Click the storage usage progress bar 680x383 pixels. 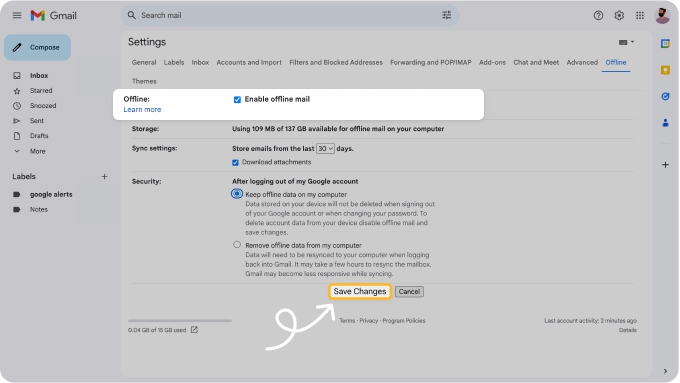click(180, 321)
